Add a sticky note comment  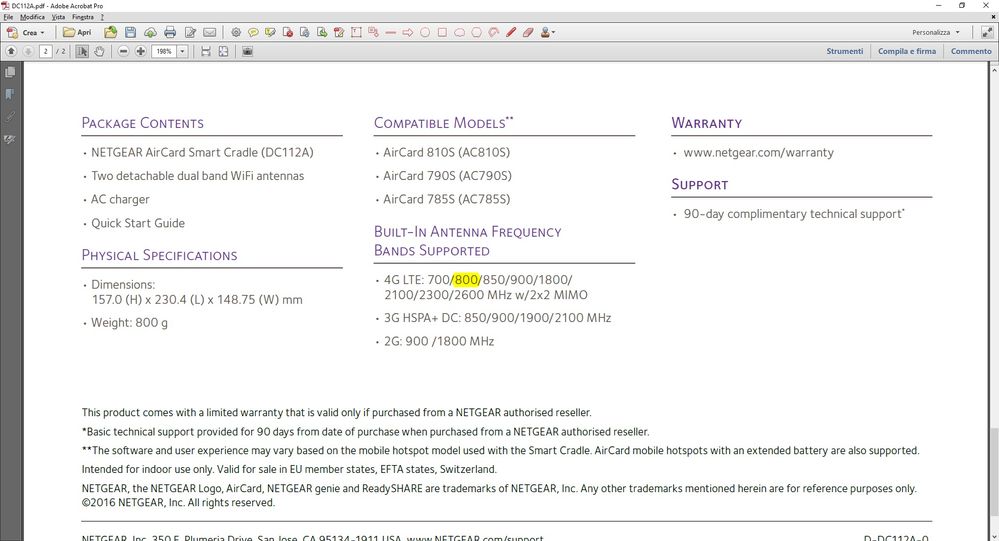(x=253, y=32)
